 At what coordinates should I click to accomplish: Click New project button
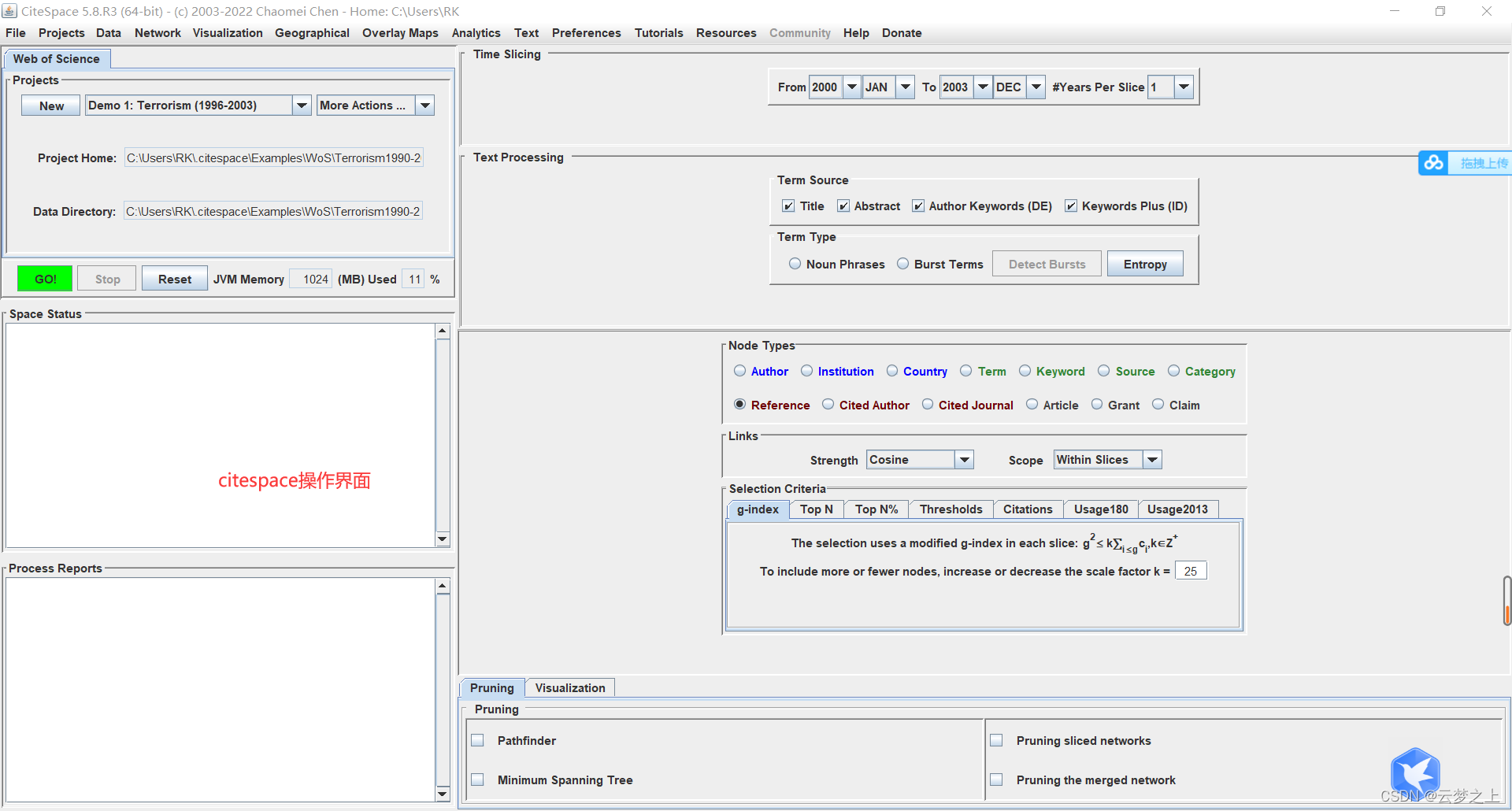51,106
